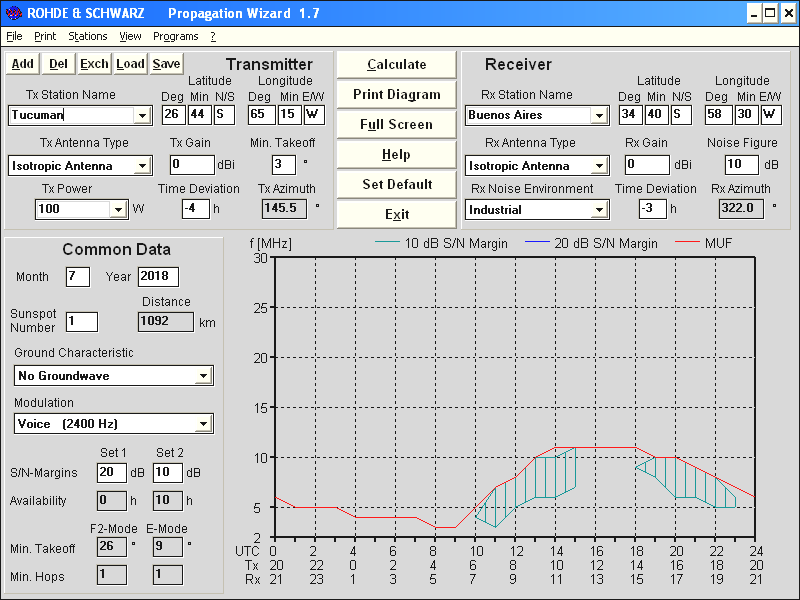This screenshot has height=600, width=800.
Task: Click the Save stations button
Action: 166,64
